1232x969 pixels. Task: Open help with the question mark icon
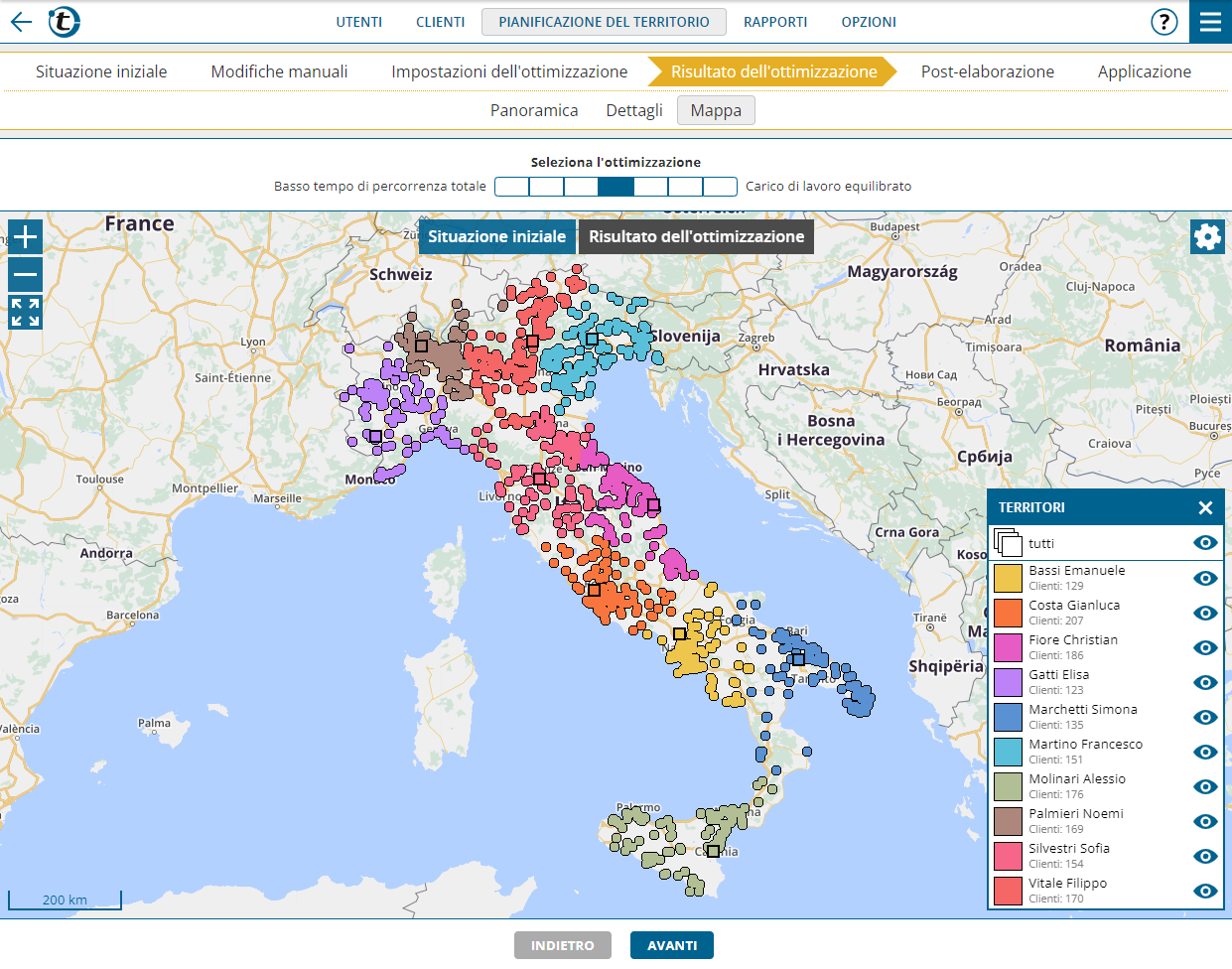(1164, 22)
